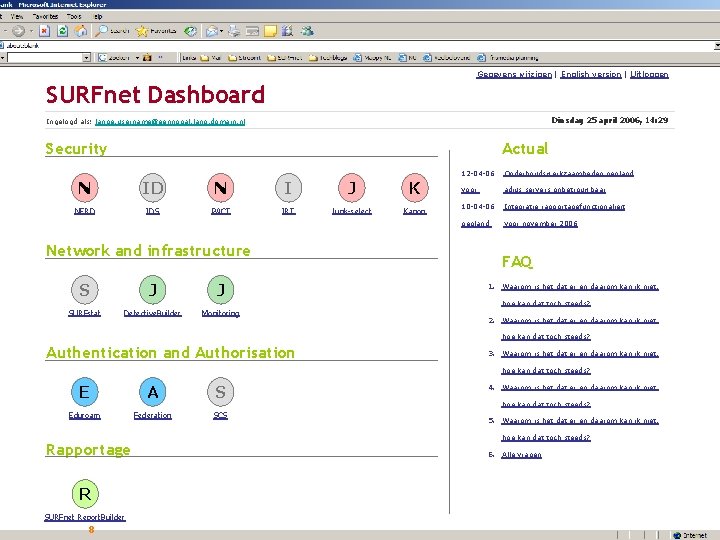
Task: Open the Favorites star toolbar button
Action: (x=156, y=31)
